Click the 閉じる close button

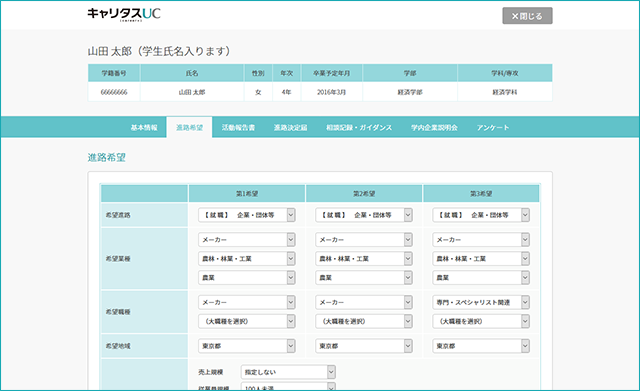pos(527,16)
